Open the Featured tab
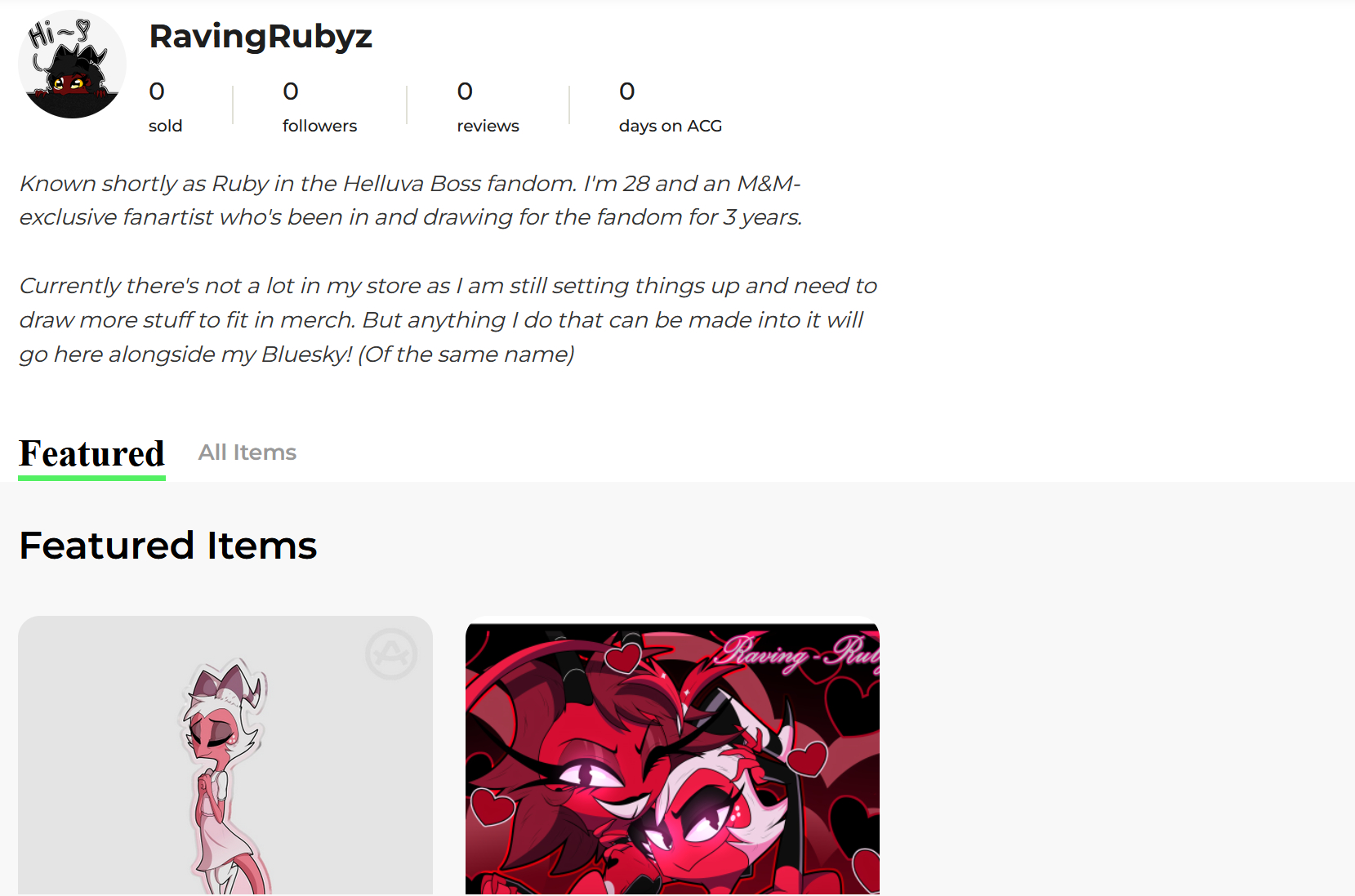Image resolution: width=1355 pixels, height=896 pixels. pyautogui.click(x=91, y=453)
